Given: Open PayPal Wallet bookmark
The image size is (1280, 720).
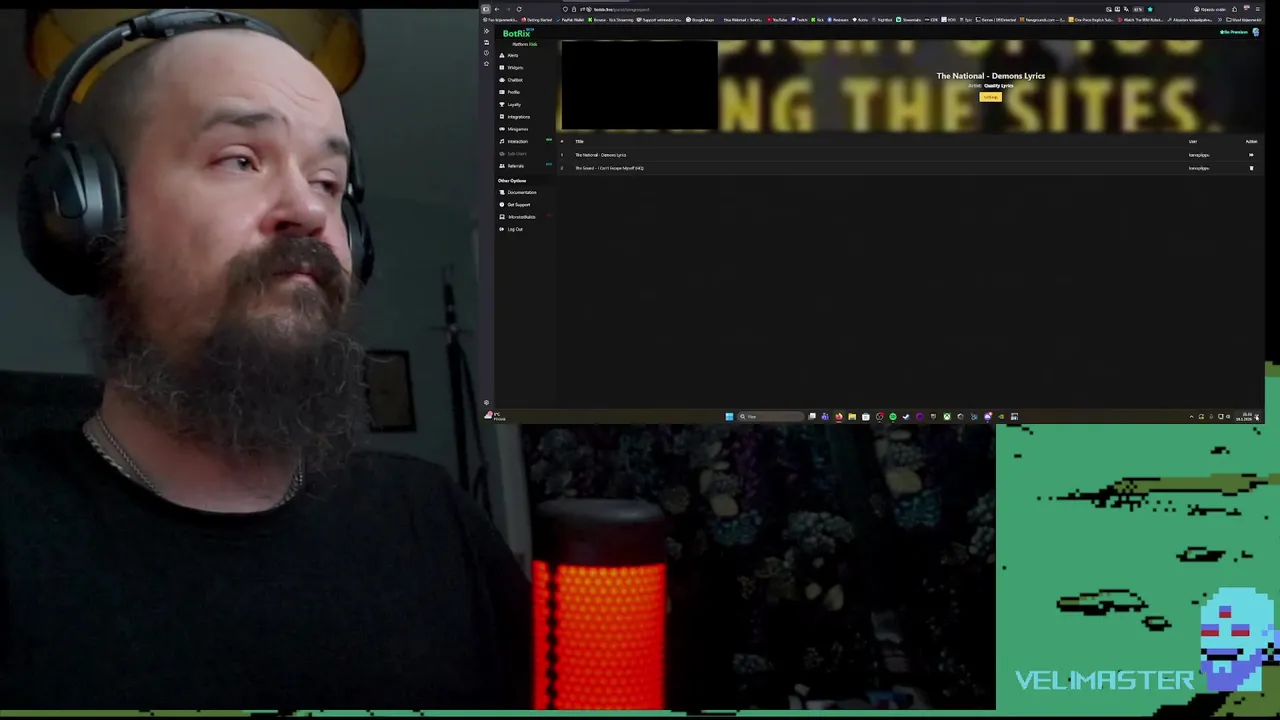Looking at the screenshot, I should click(x=570, y=19).
